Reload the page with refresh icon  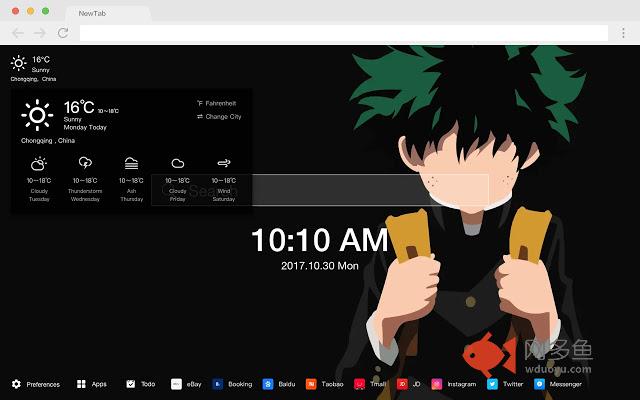63,33
